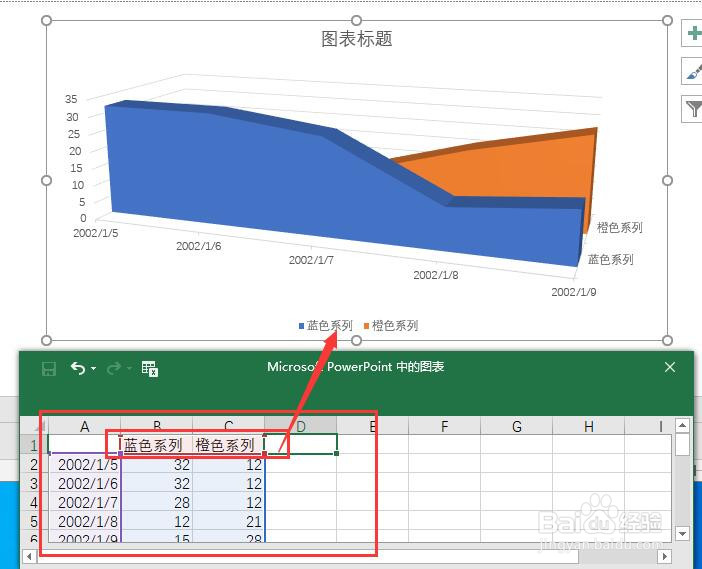Click the orange legend color marker

(x=366, y=326)
